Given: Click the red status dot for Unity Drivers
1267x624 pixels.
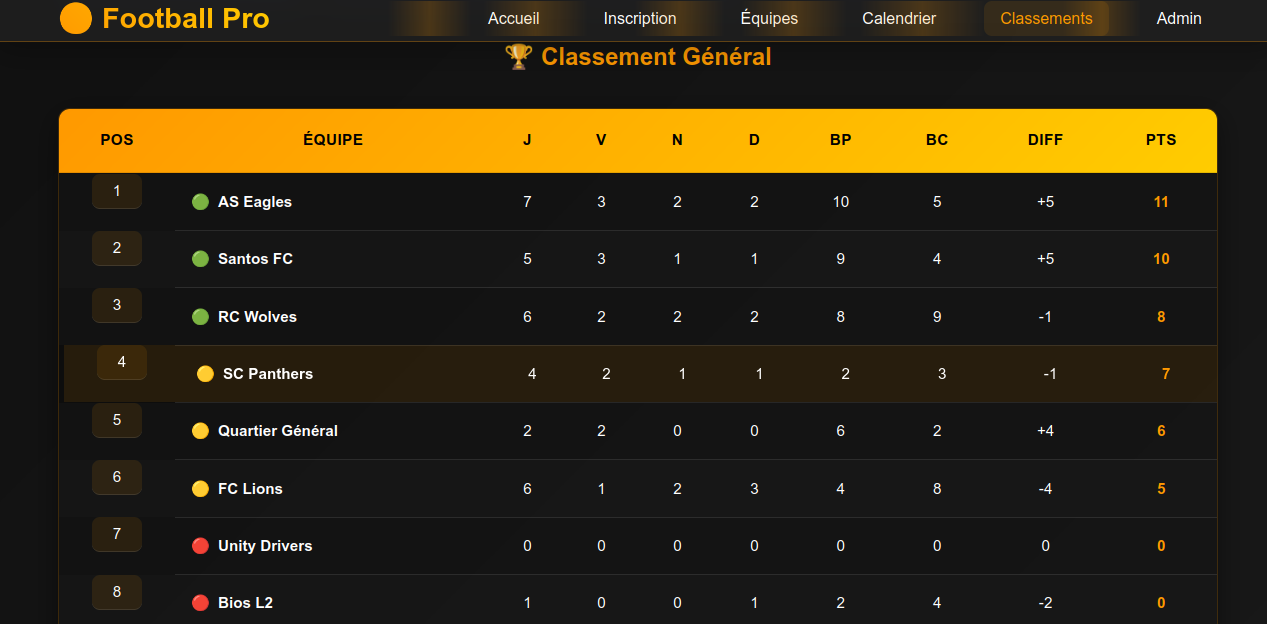Looking at the screenshot, I should [200, 546].
